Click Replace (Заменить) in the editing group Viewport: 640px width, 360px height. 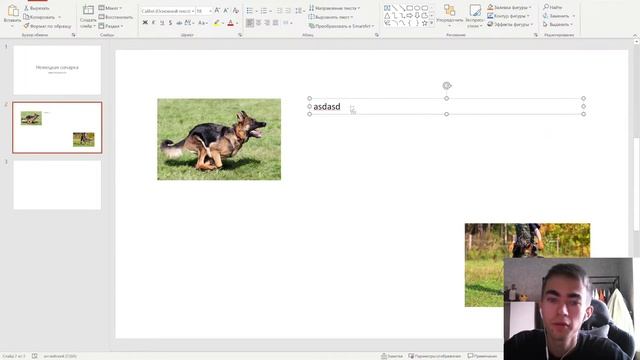(559, 16)
